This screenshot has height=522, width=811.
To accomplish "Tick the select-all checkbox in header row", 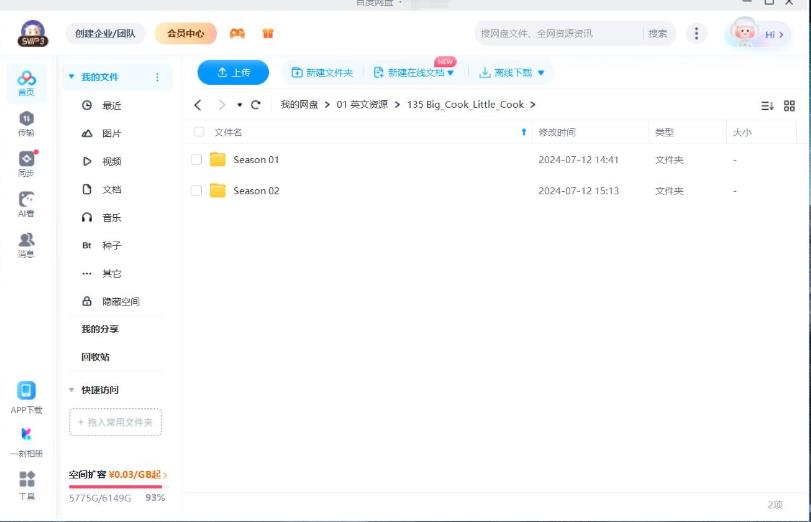I will 199,132.
